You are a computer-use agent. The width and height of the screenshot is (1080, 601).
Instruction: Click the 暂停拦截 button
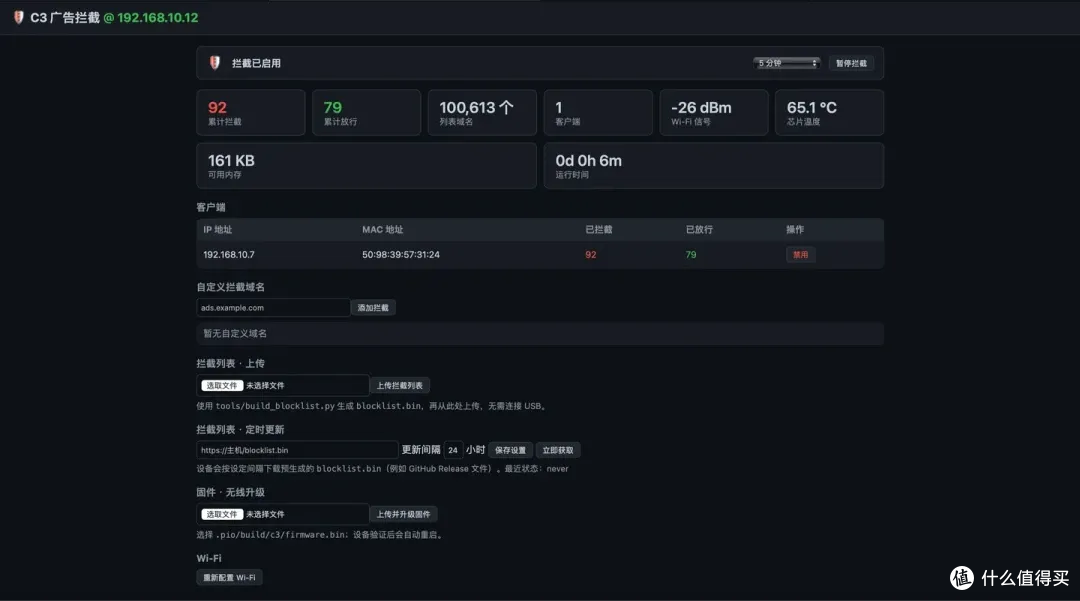coord(851,63)
